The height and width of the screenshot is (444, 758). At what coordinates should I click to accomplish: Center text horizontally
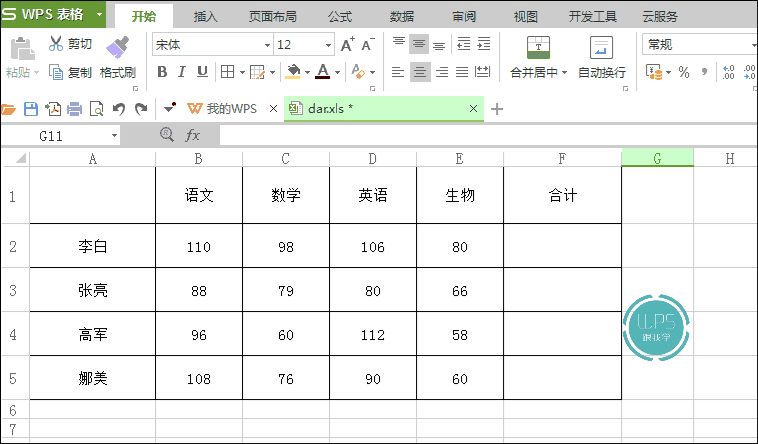tap(420, 73)
